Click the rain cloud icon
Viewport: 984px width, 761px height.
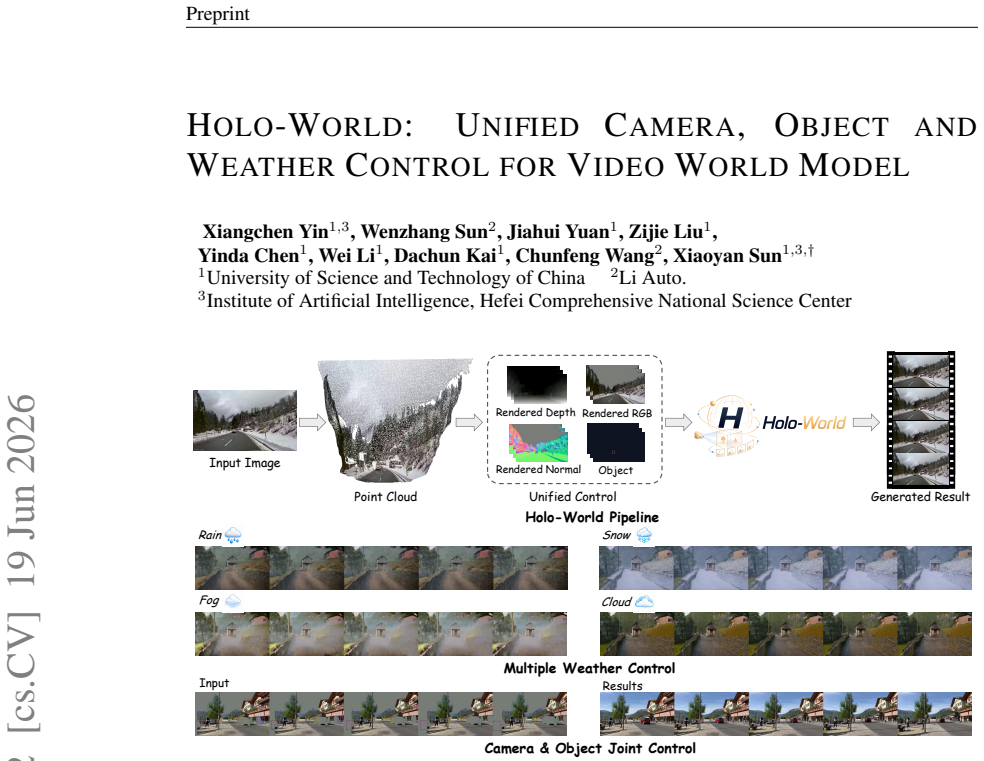pos(233,535)
